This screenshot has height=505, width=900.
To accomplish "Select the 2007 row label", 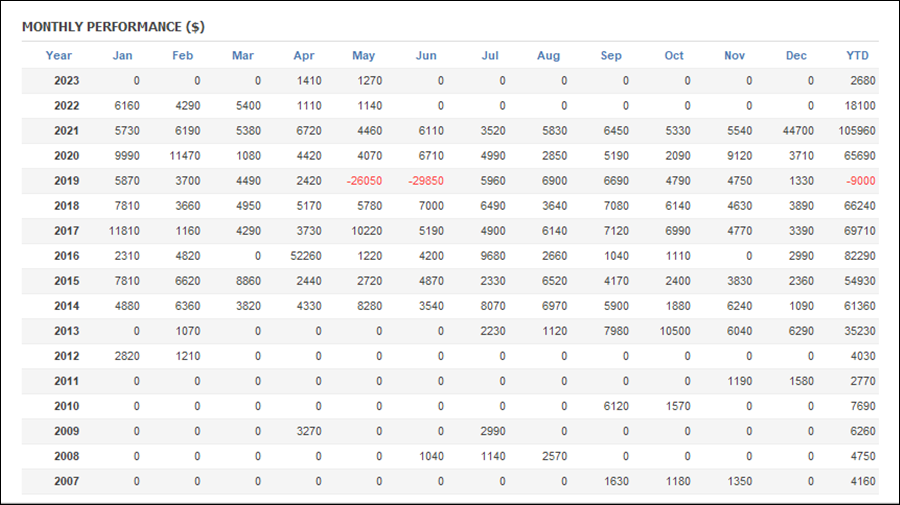I will click(x=67, y=481).
